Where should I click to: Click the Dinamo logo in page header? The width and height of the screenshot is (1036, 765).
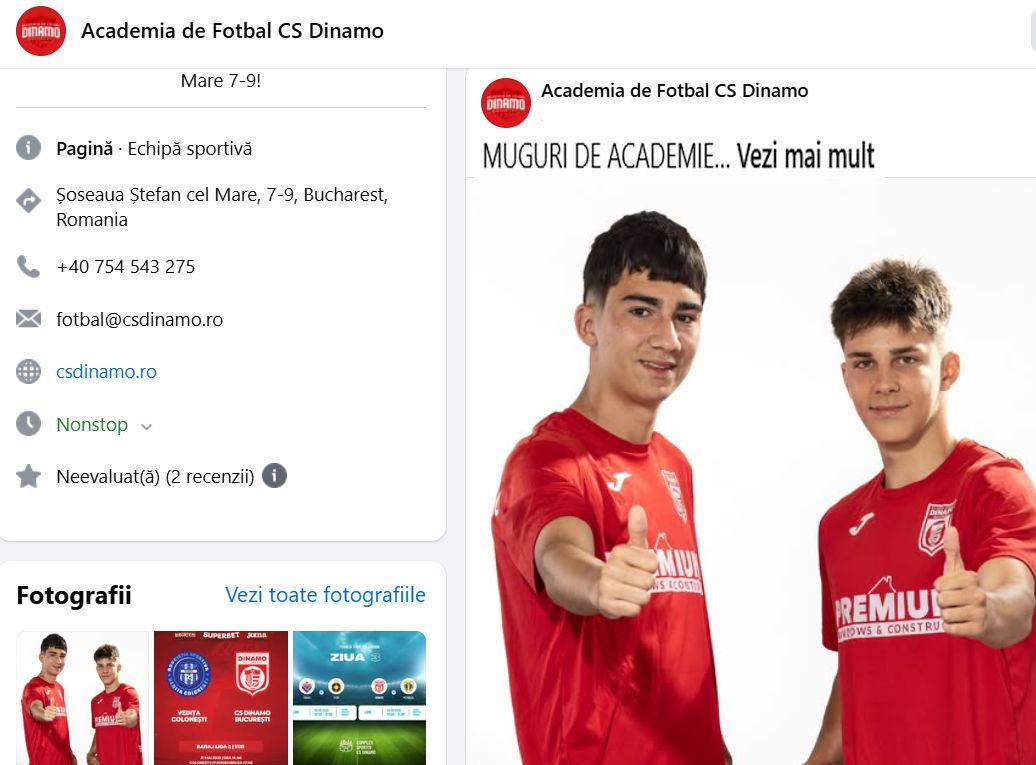[41, 31]
